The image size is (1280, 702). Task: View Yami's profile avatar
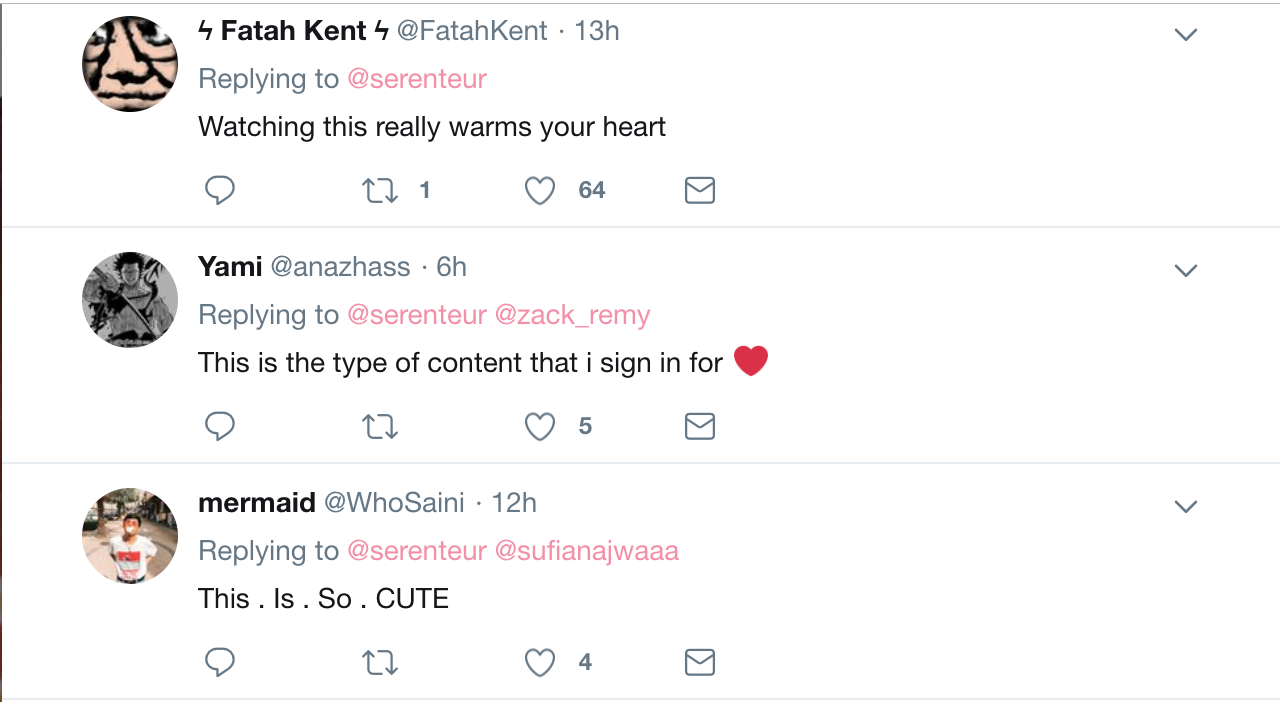[x=130, y=300]
